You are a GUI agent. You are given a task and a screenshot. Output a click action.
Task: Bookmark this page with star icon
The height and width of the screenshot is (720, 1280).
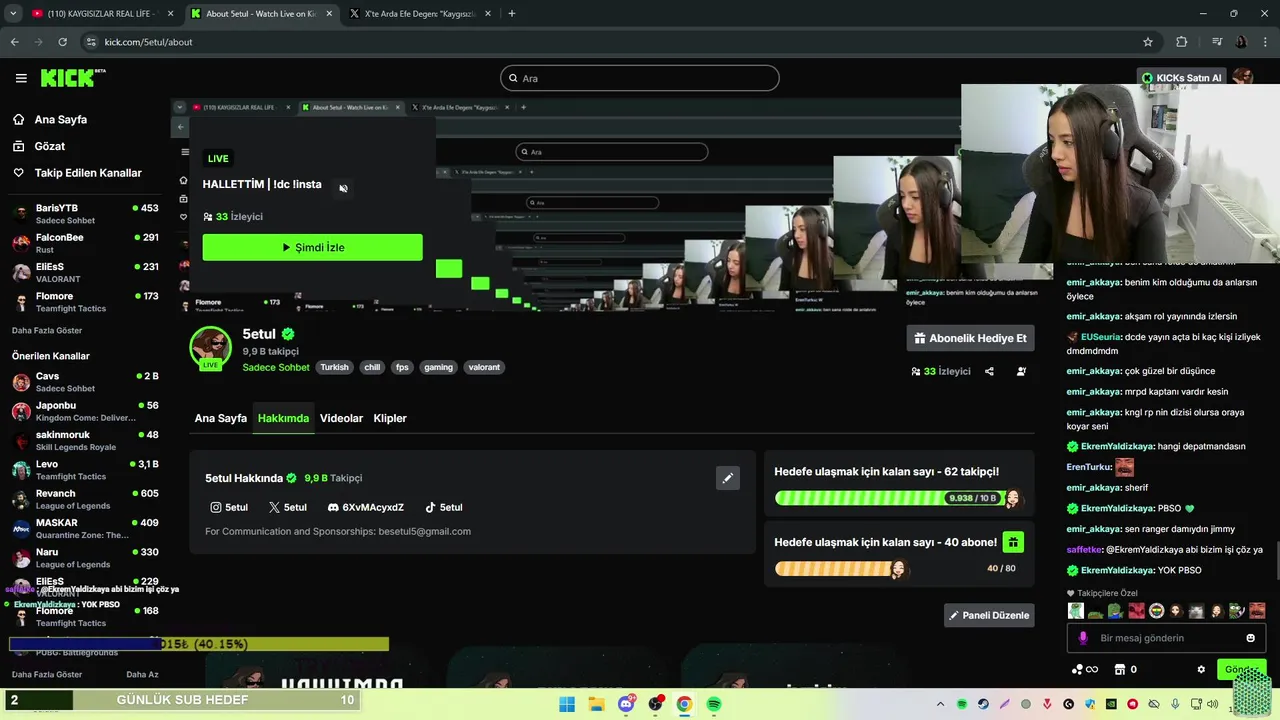[1148, 42]
